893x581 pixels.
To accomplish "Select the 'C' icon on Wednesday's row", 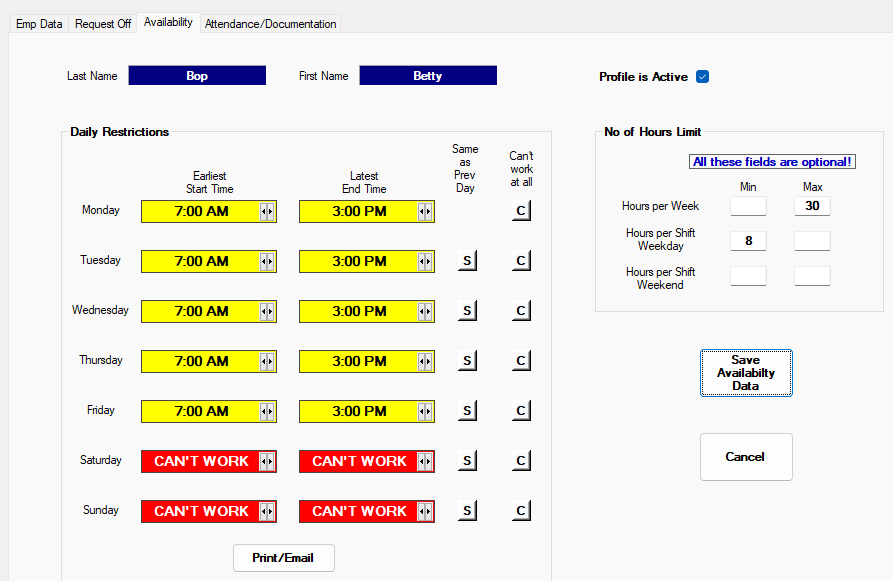I will pos(521,310).
